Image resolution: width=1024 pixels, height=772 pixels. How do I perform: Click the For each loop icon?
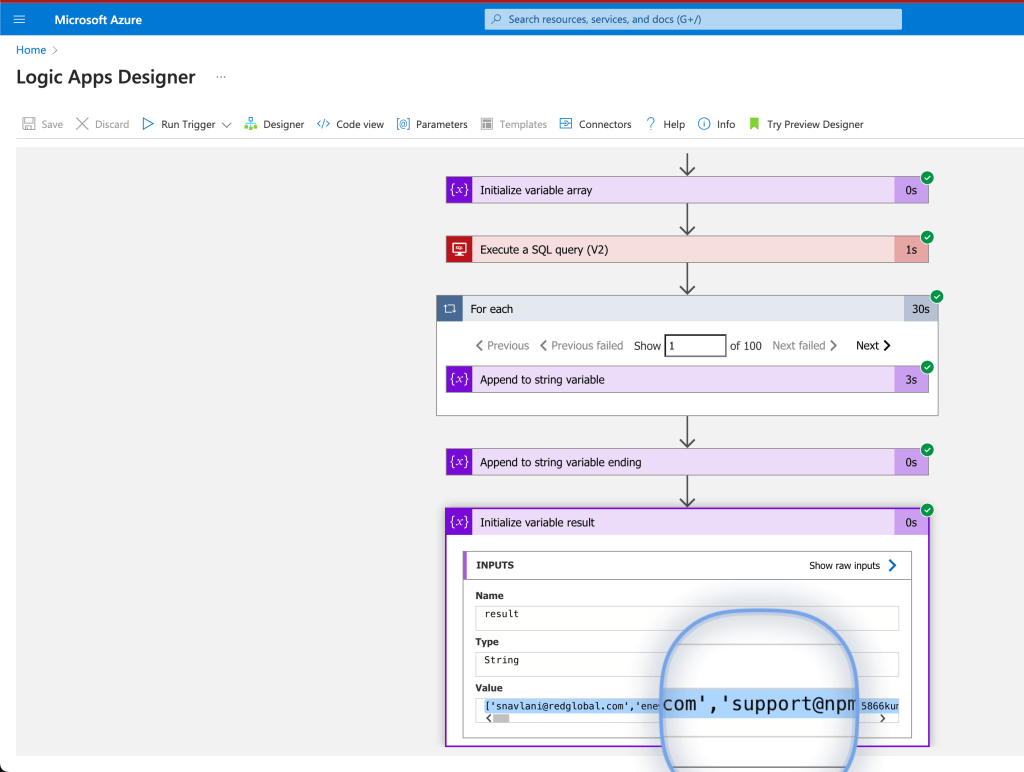coord(450,309)
